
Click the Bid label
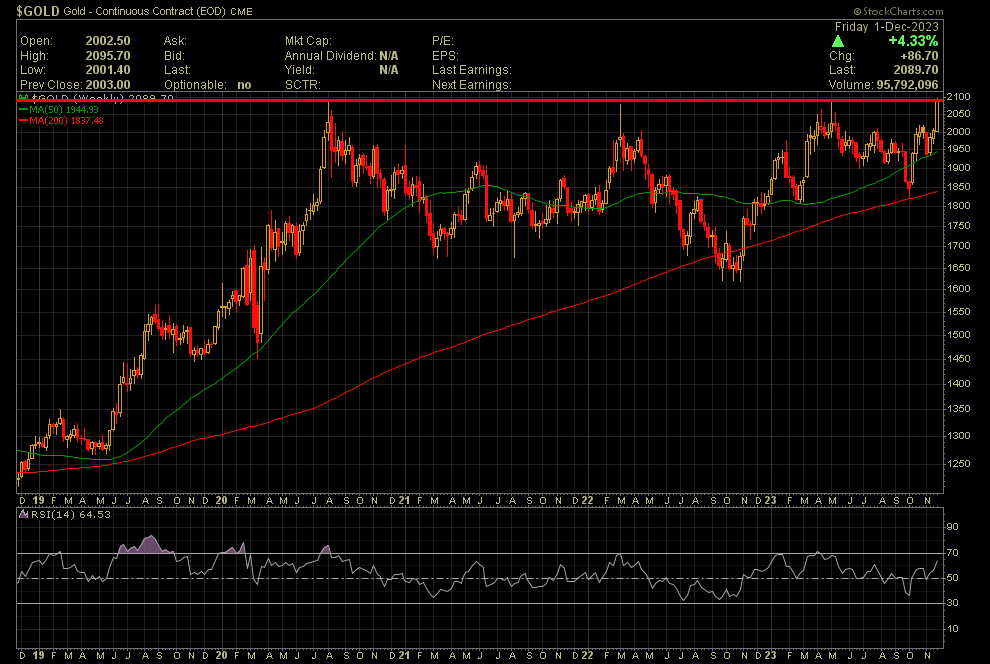click(x=174, y=56)
